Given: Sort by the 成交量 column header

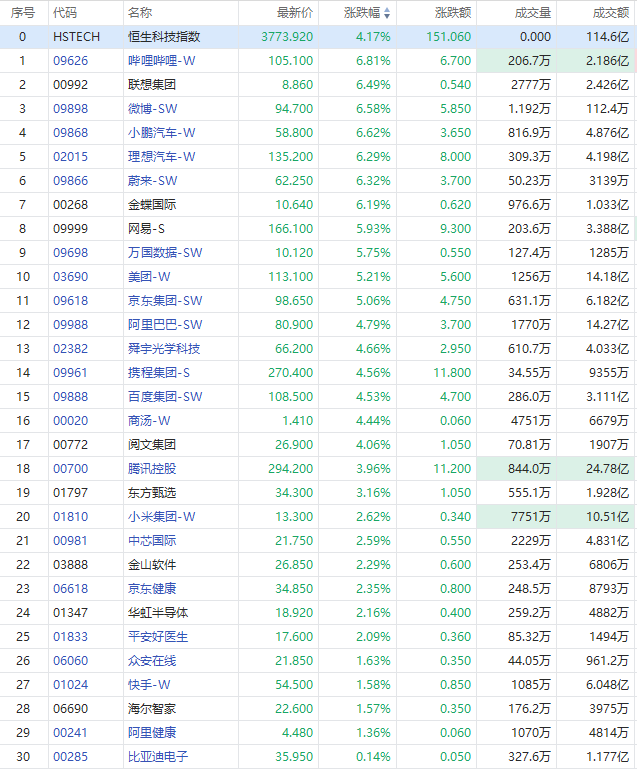Looking at the screenshot, I should click(532, 13).
